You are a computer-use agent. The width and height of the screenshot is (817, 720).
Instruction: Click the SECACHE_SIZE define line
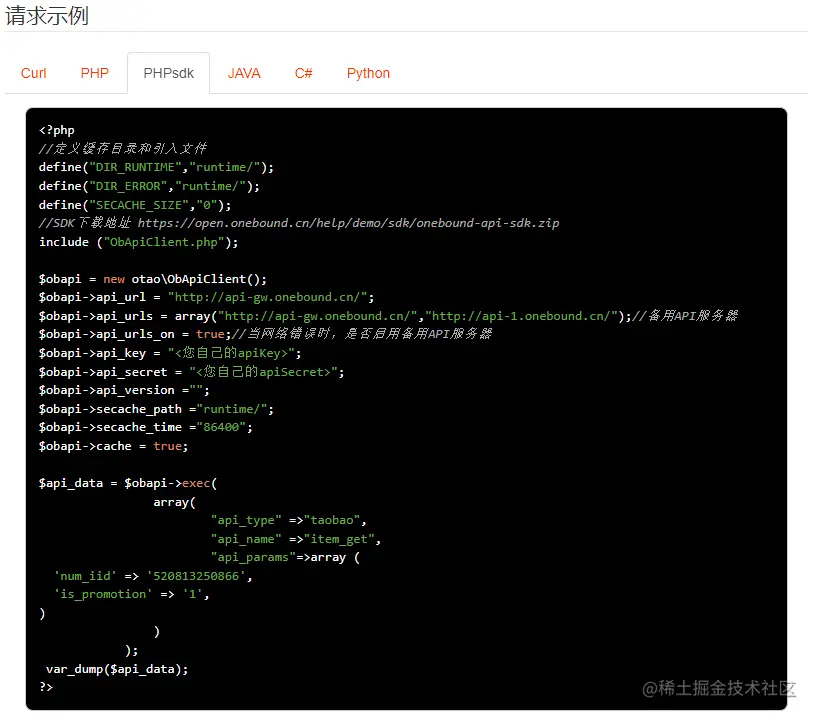click(x=135, y=205)
